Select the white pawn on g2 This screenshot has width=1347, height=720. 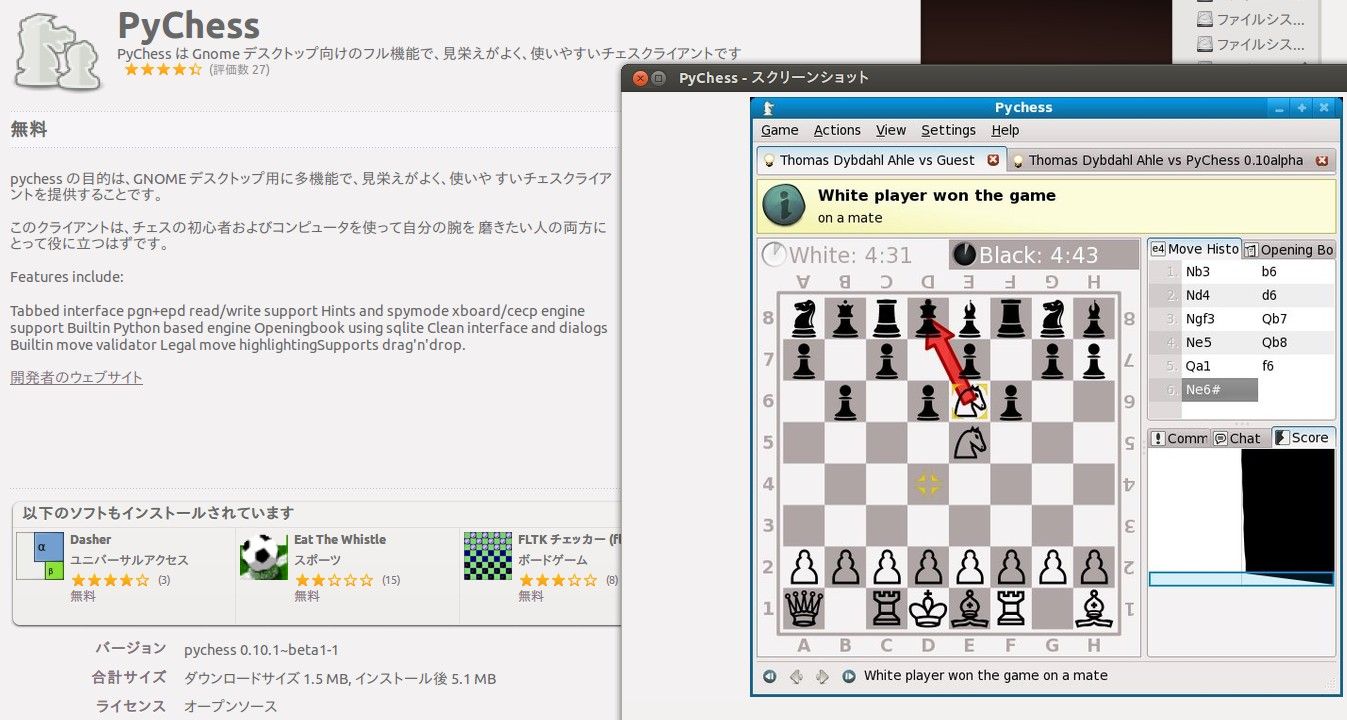coord(1052,567)
